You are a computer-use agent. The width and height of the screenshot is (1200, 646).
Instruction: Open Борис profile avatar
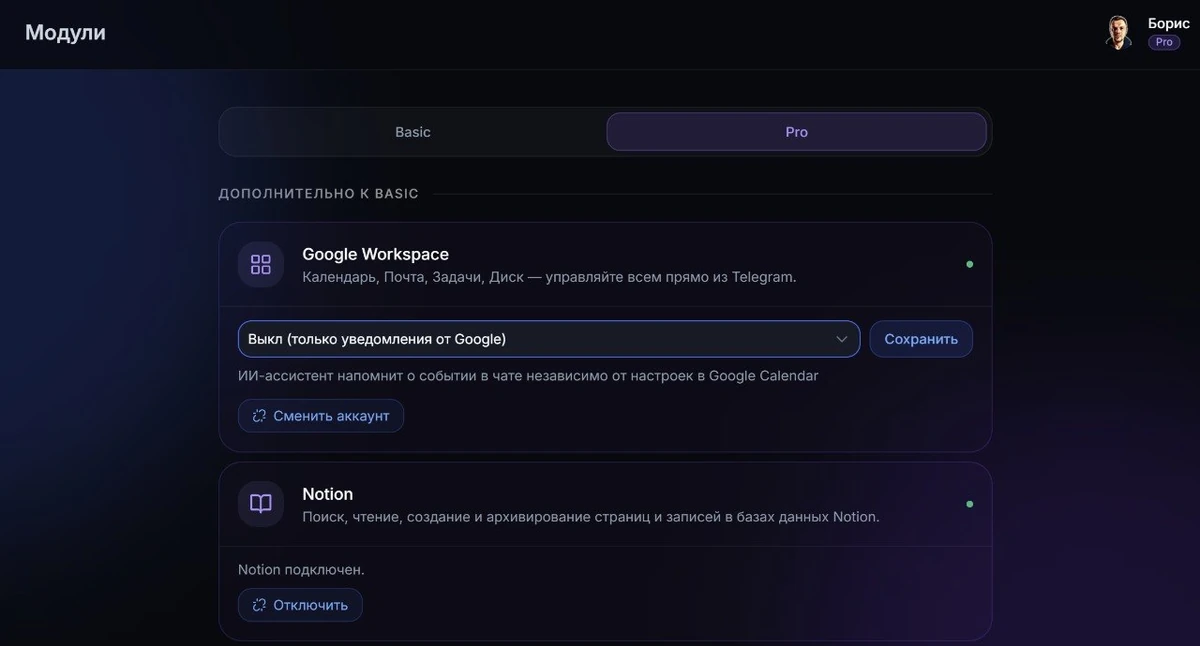click(x=1118, y=33)
